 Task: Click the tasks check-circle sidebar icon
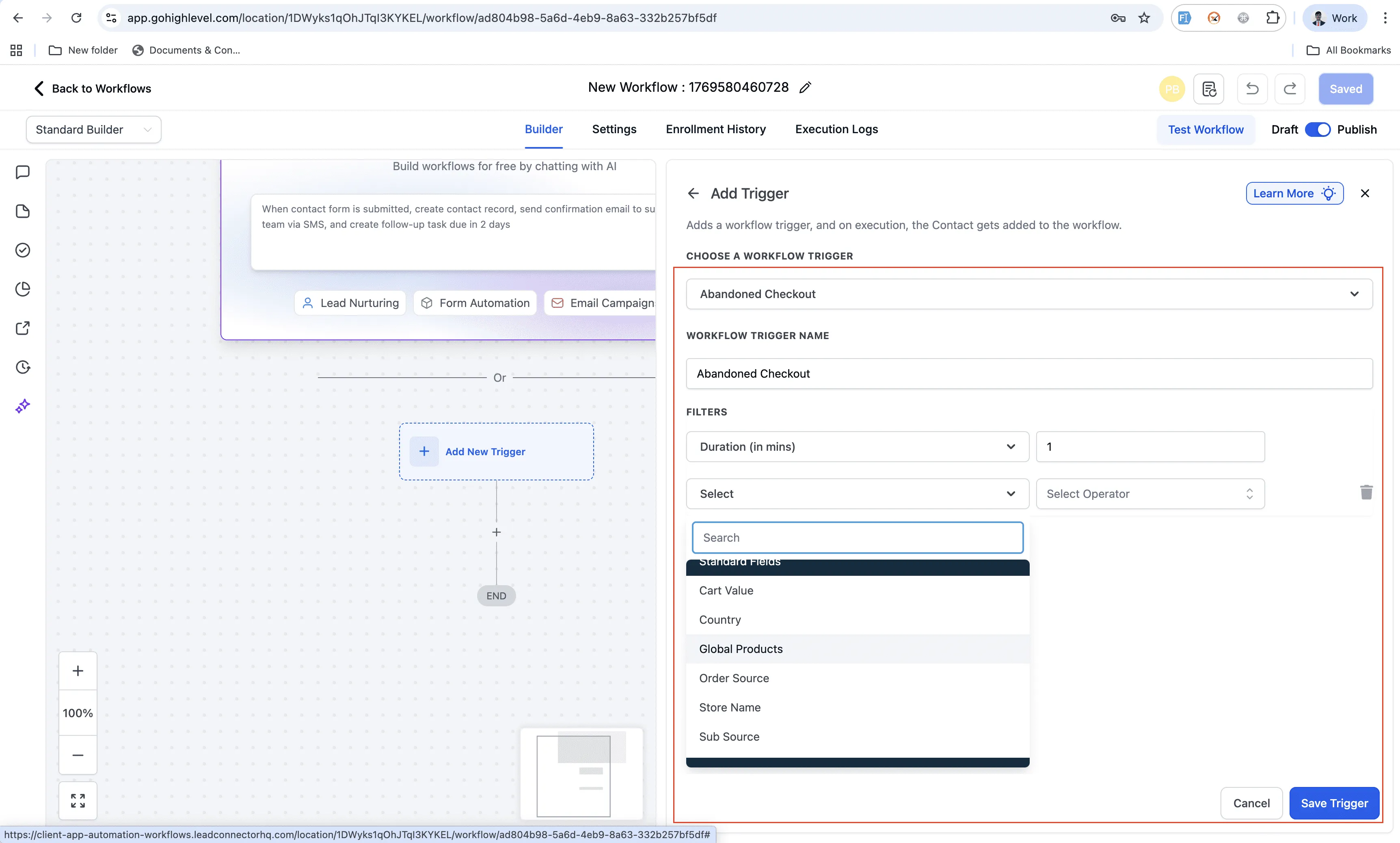pos(23,250)
